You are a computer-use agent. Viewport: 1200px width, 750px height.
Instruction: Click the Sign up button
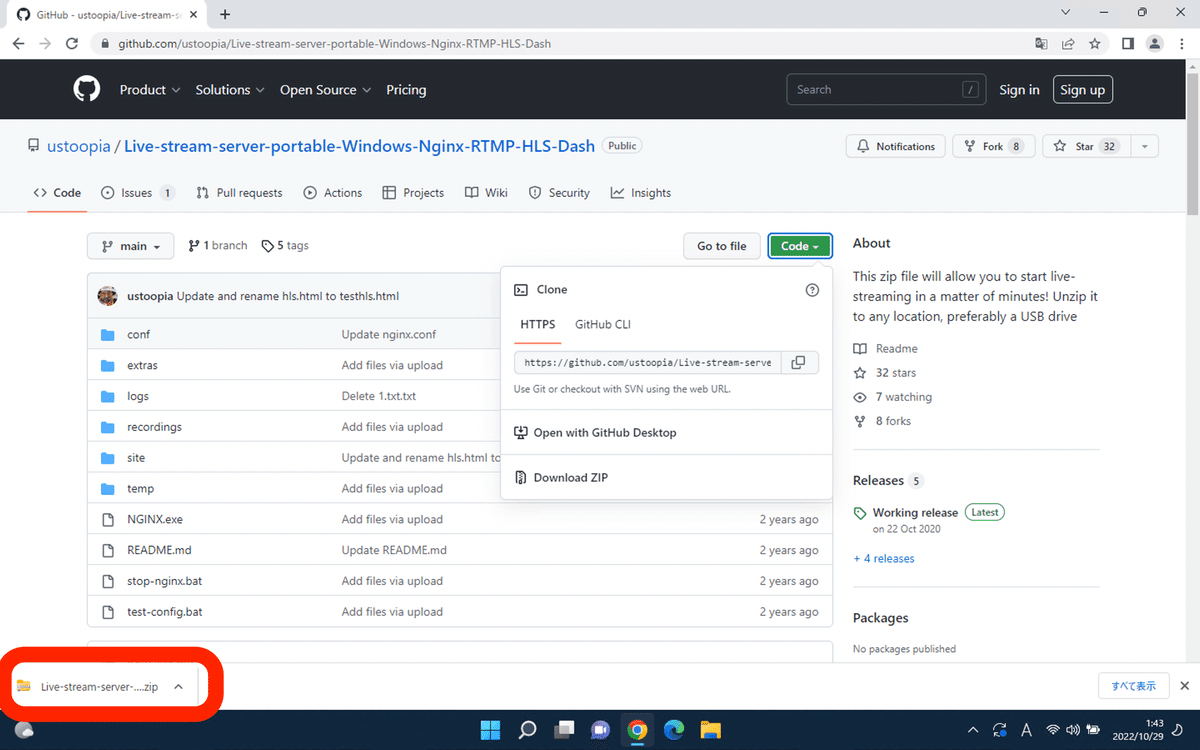point(1083,90)
